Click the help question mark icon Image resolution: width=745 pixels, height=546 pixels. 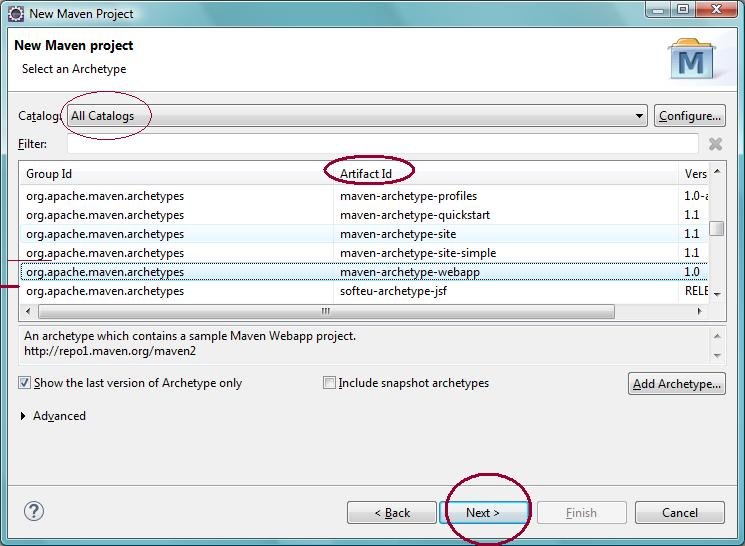point(34,511)
